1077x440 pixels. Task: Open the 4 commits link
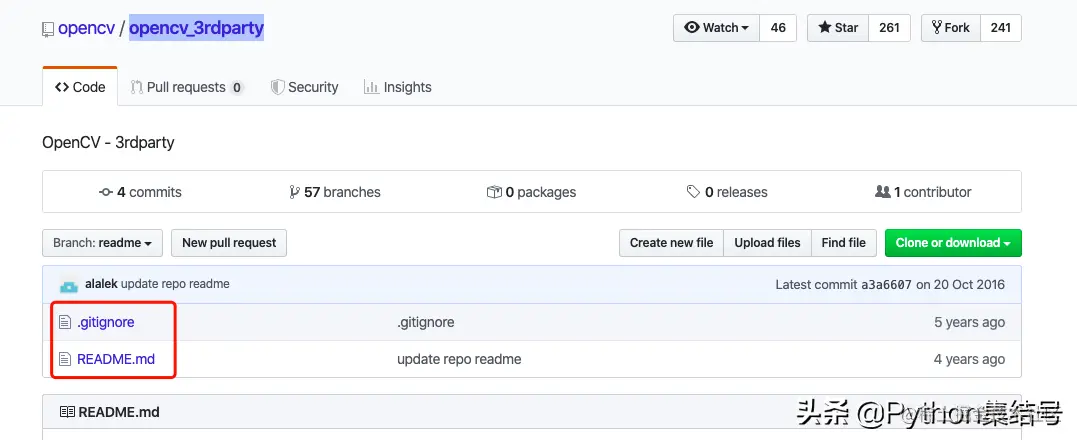141,192
